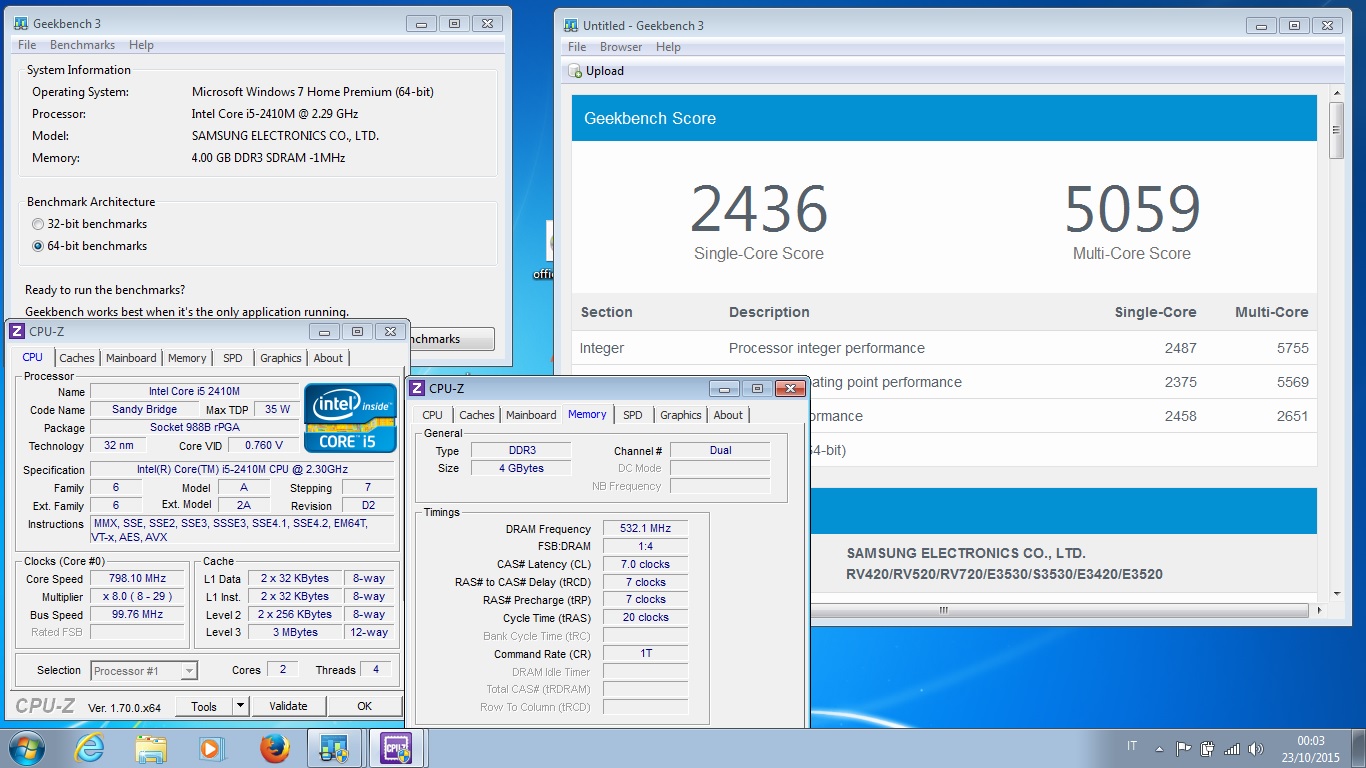Switch to SPD tab in CPU-Z CPU window

click(x=232, y=358)
